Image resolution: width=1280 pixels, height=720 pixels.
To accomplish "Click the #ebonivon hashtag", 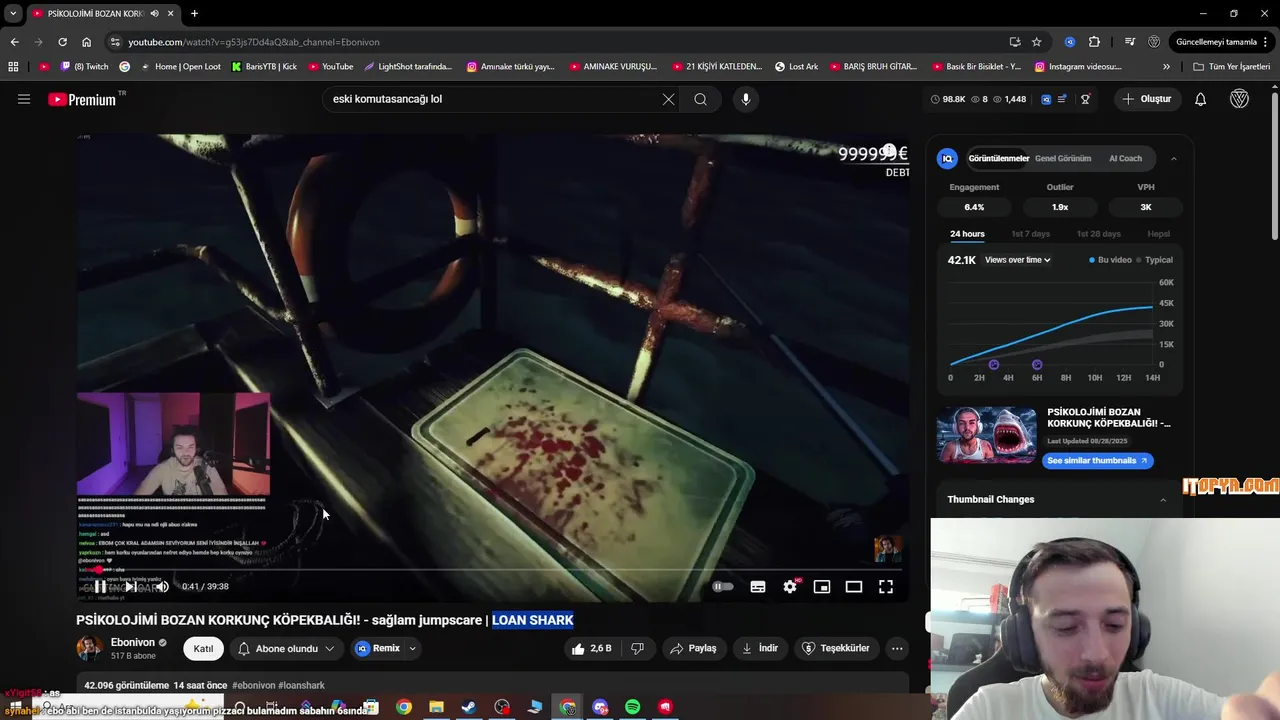I will click(x=254, y=686).
